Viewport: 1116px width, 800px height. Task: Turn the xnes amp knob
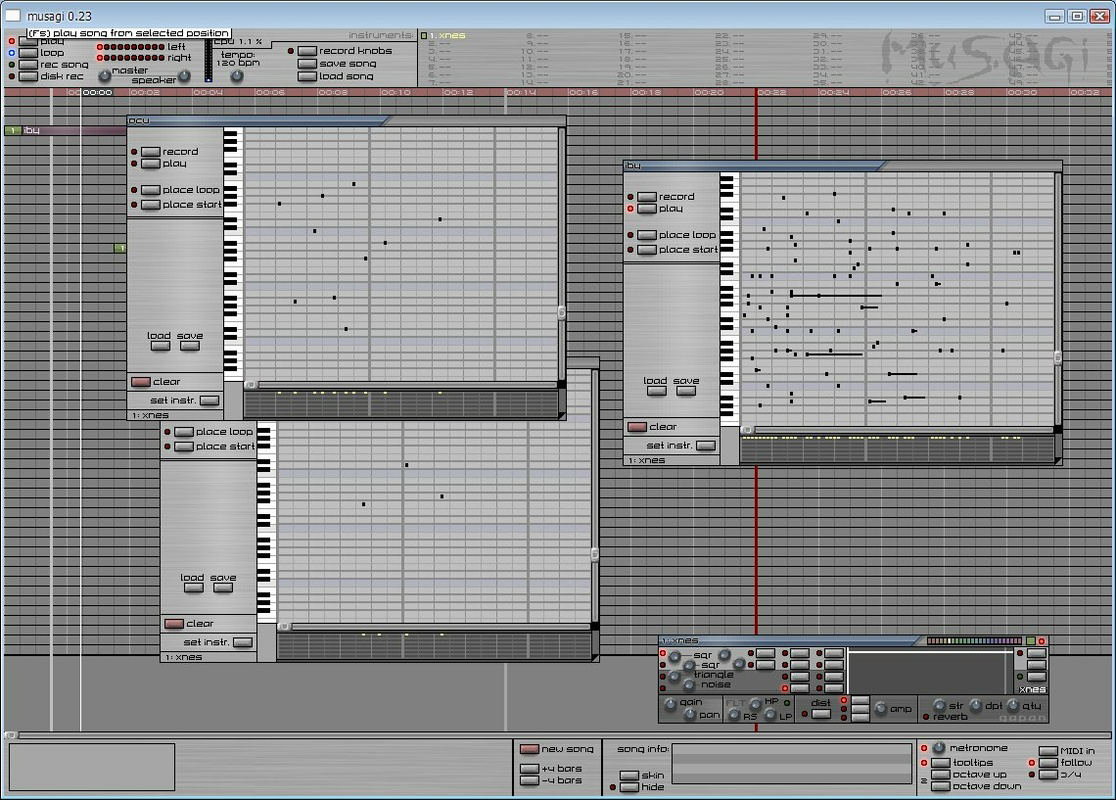(x=881, y=708)
